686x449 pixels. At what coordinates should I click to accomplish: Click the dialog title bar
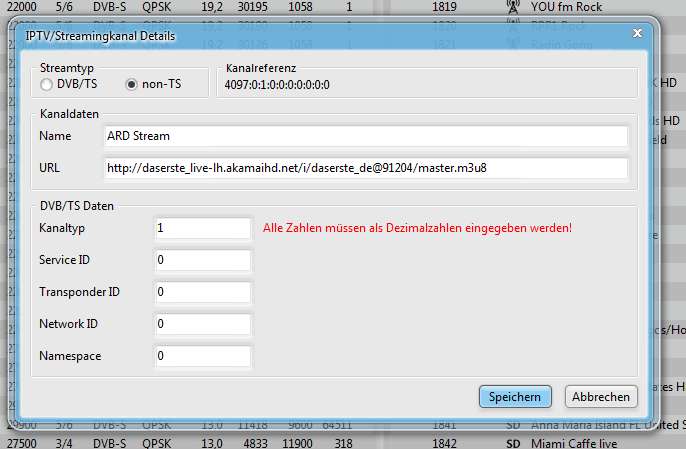pyautogui.click(x=300, y=34)
